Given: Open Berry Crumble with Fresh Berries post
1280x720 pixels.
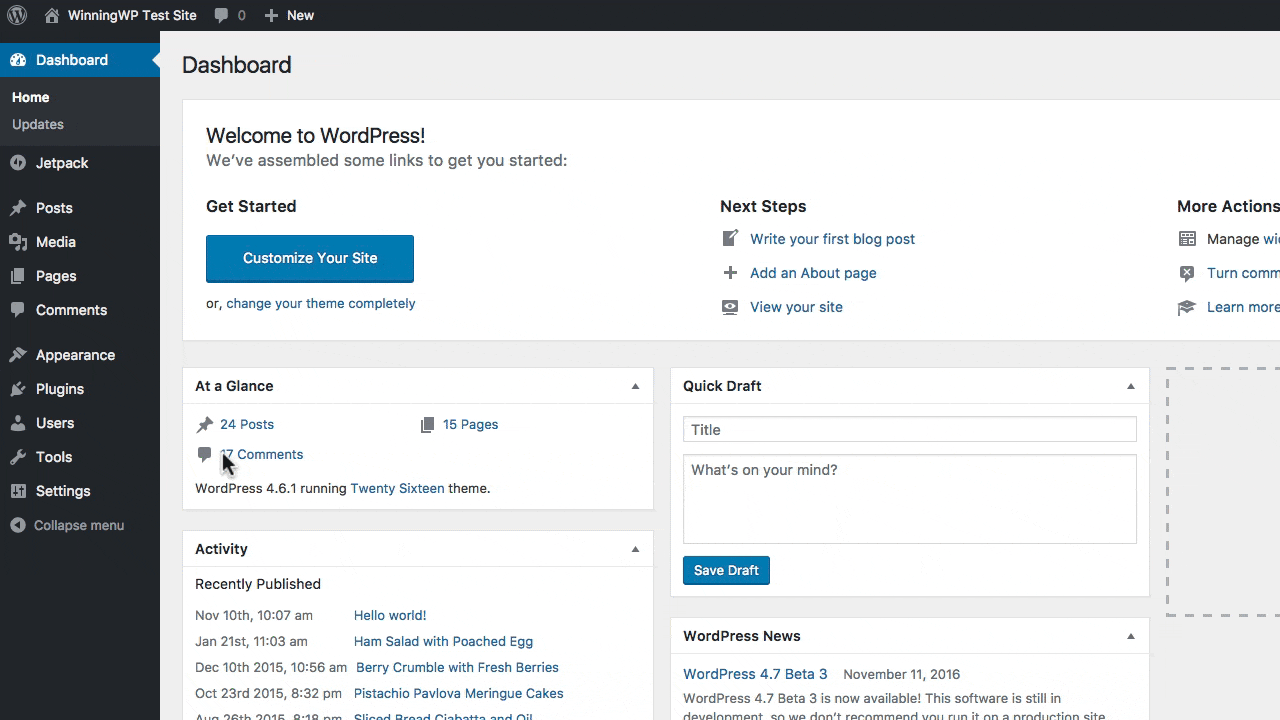Looking at the screenshot, I should click(457, 668).
